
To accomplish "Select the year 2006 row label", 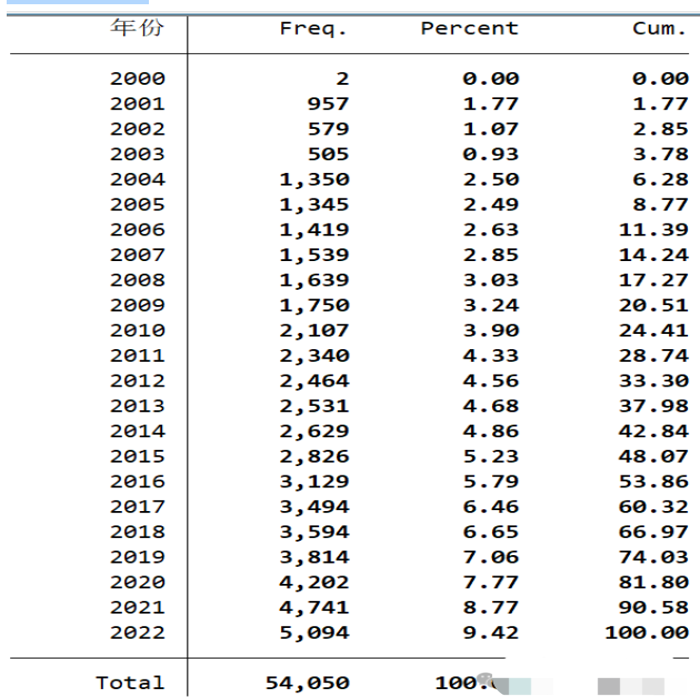I will click(x=138, y=229).
